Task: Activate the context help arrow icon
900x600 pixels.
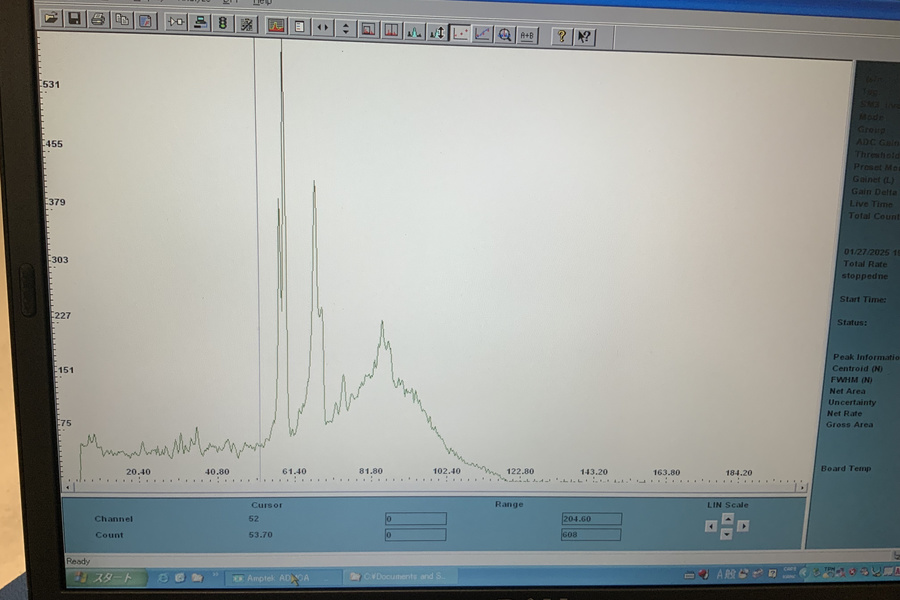Action: tap(584, 37)
